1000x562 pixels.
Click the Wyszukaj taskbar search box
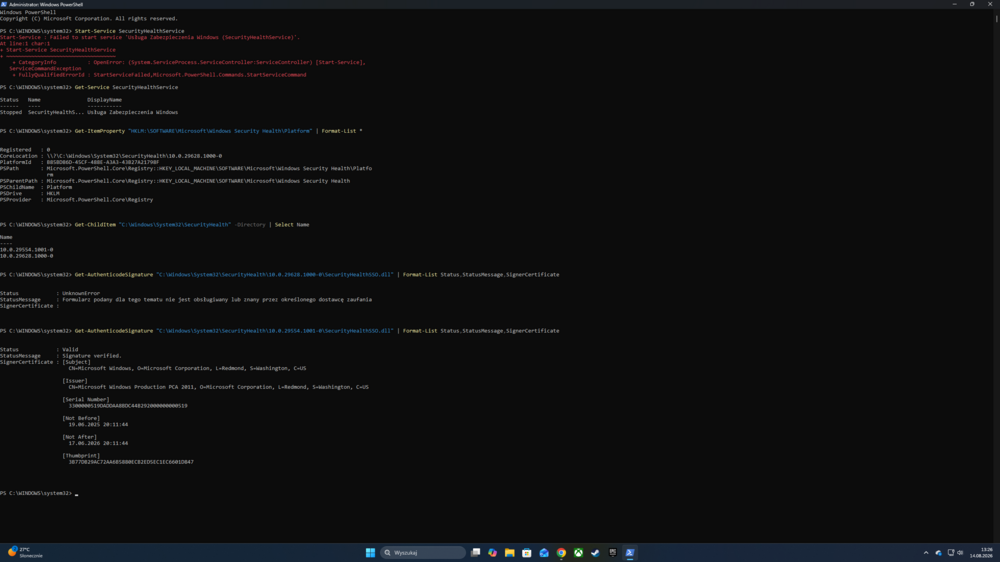pos(423,552)
